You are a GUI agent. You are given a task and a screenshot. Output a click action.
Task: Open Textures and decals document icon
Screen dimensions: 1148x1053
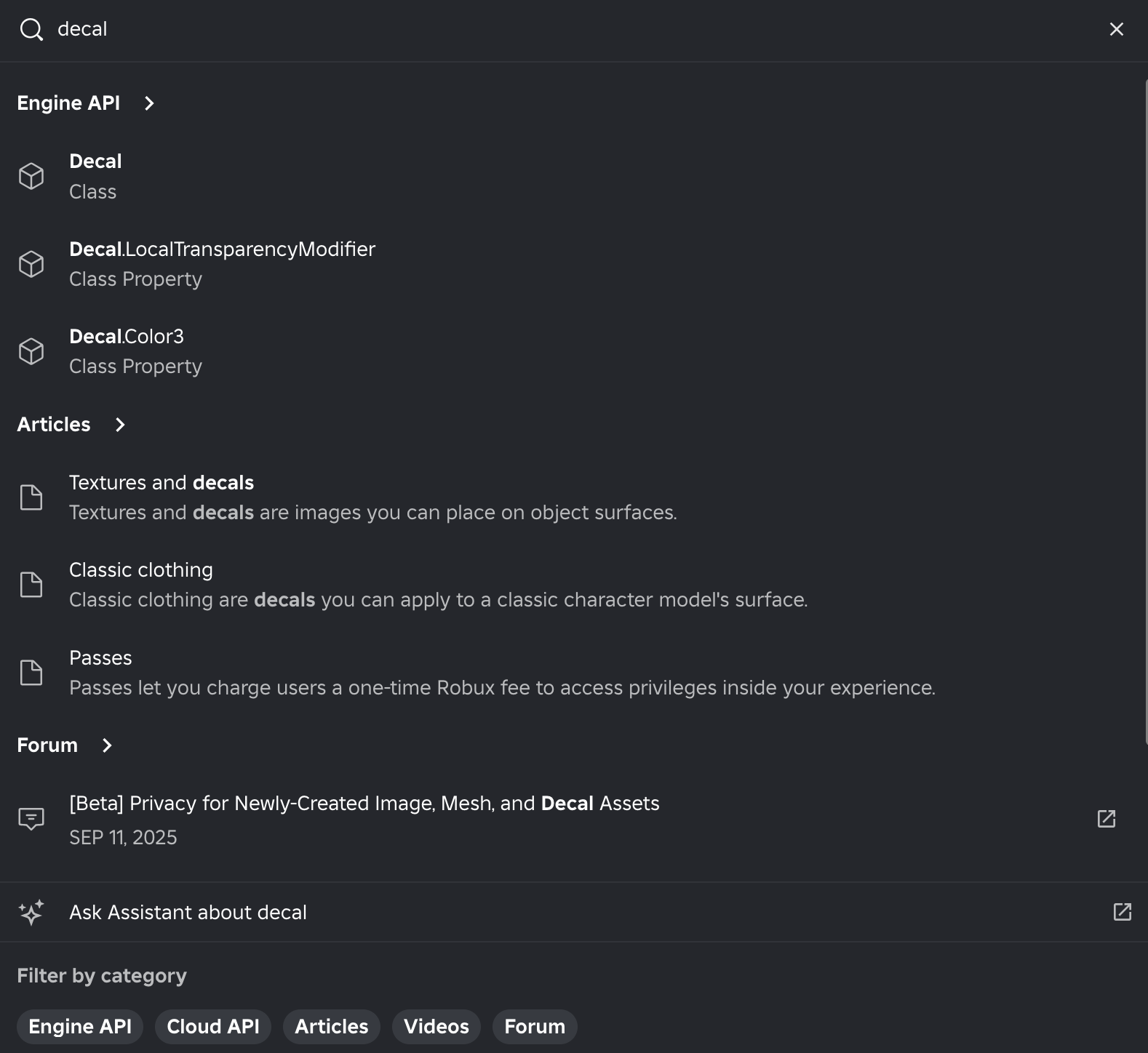click(31, 497)
